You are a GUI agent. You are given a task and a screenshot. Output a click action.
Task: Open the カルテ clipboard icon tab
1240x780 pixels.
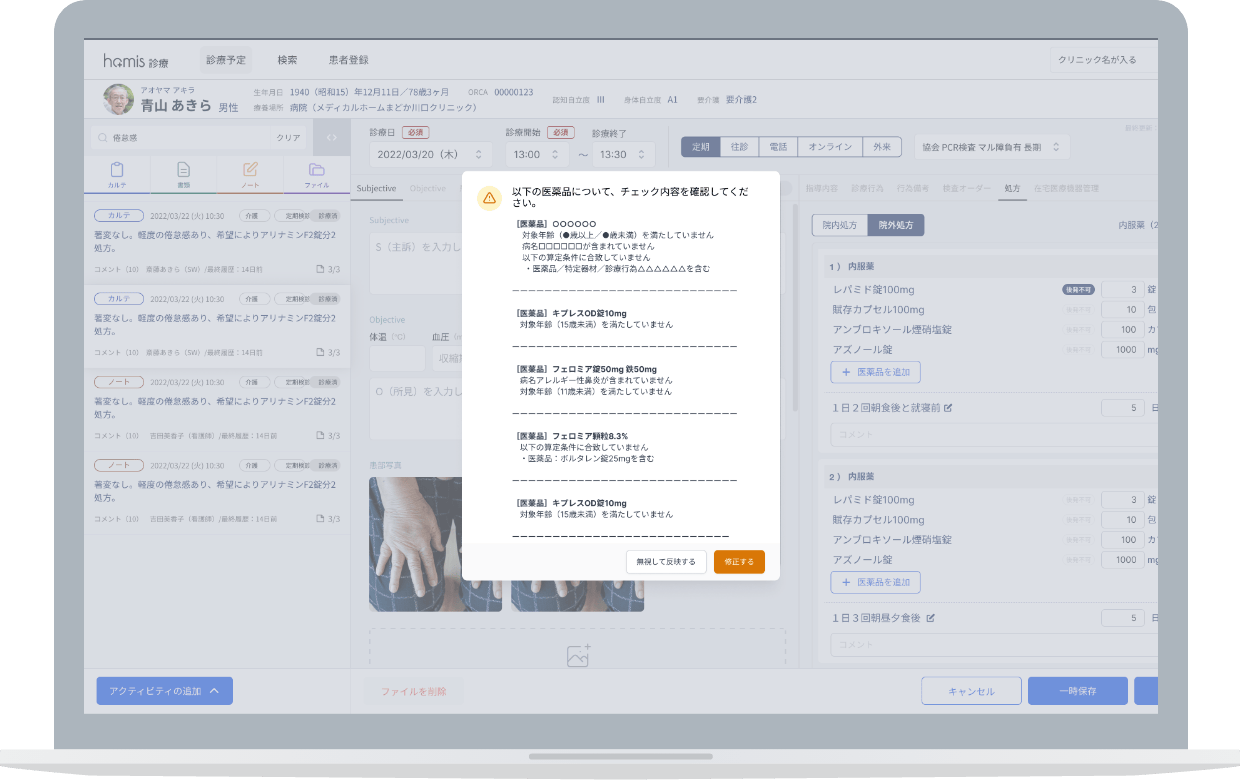tap(117, 174)
